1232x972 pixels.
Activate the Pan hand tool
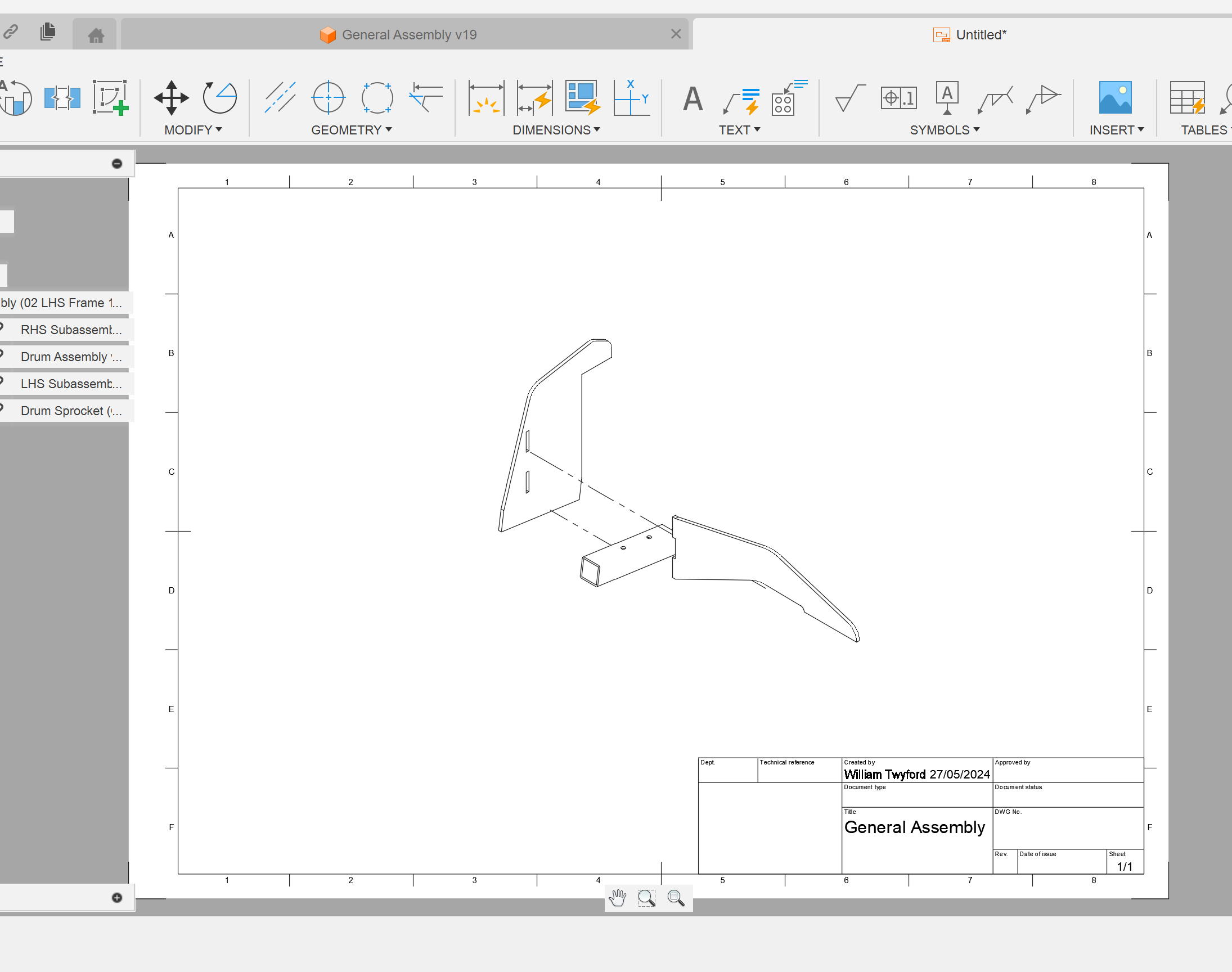tap(618, 898)
